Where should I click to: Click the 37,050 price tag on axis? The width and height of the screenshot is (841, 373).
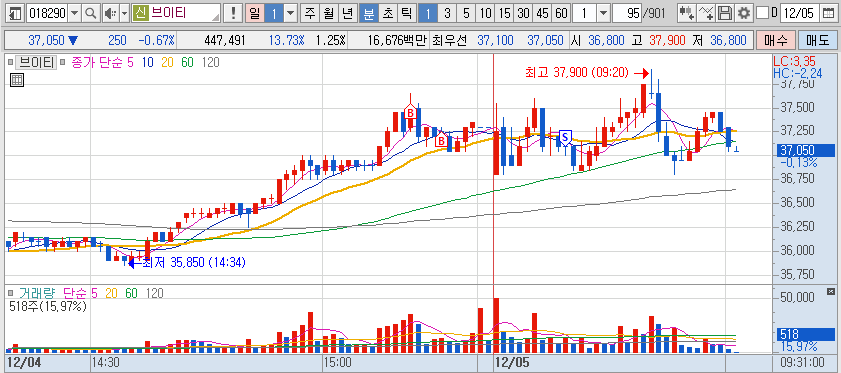pos(805,150)
